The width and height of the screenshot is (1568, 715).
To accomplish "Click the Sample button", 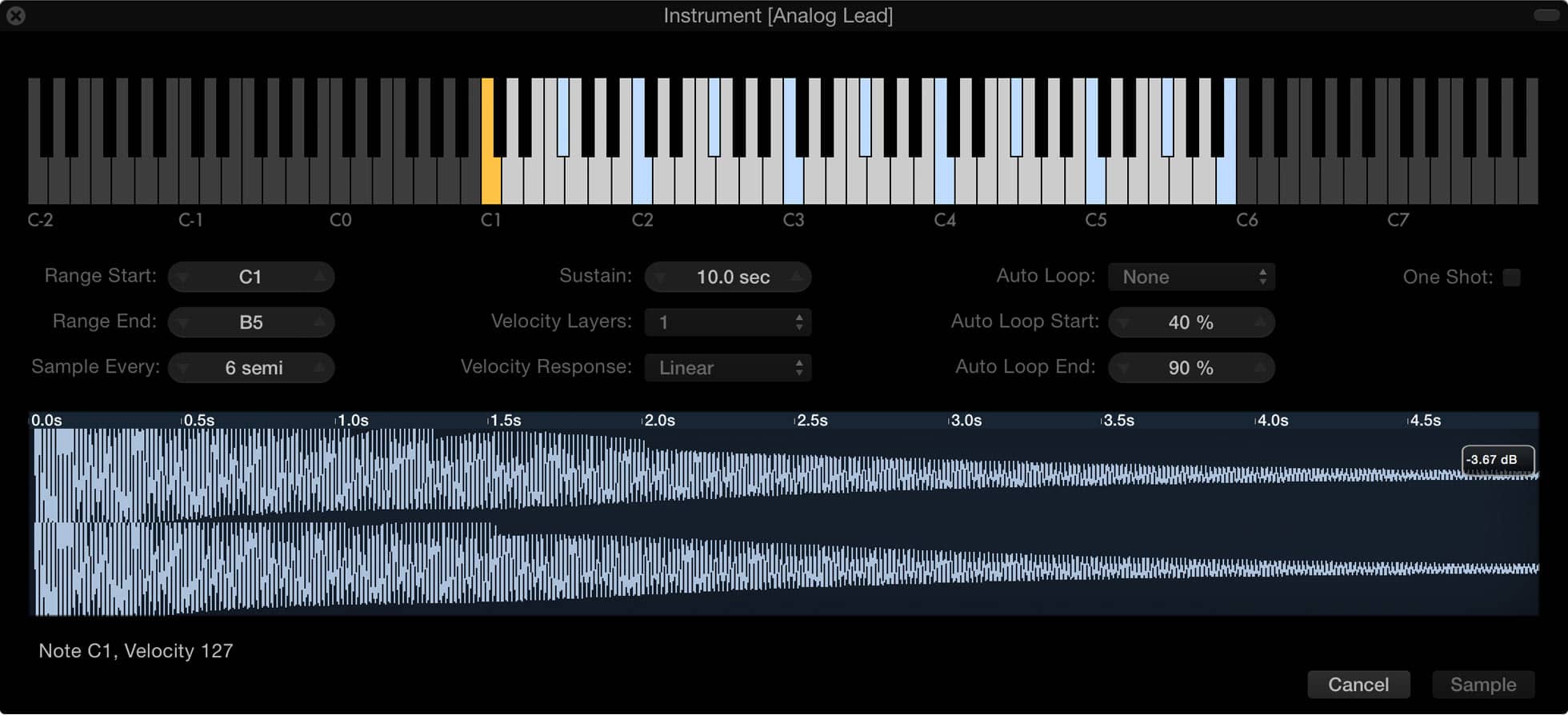I will [x=1483, y=685].
